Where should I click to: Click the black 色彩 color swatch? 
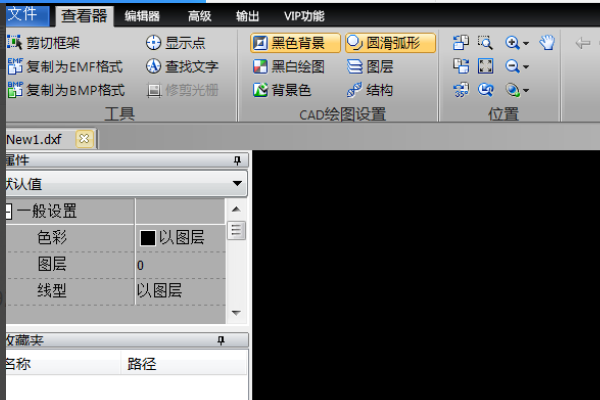(x=148, y=238)
